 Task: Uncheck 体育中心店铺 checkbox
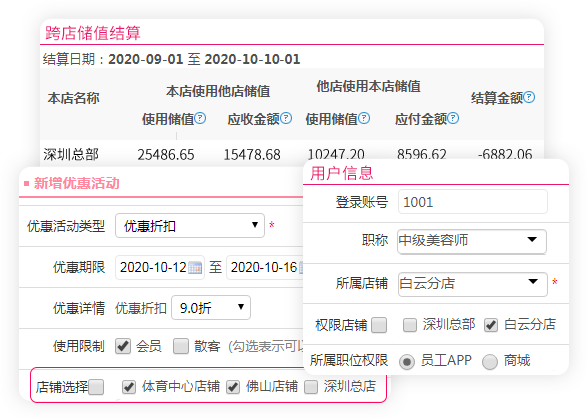tap(129, 387)
